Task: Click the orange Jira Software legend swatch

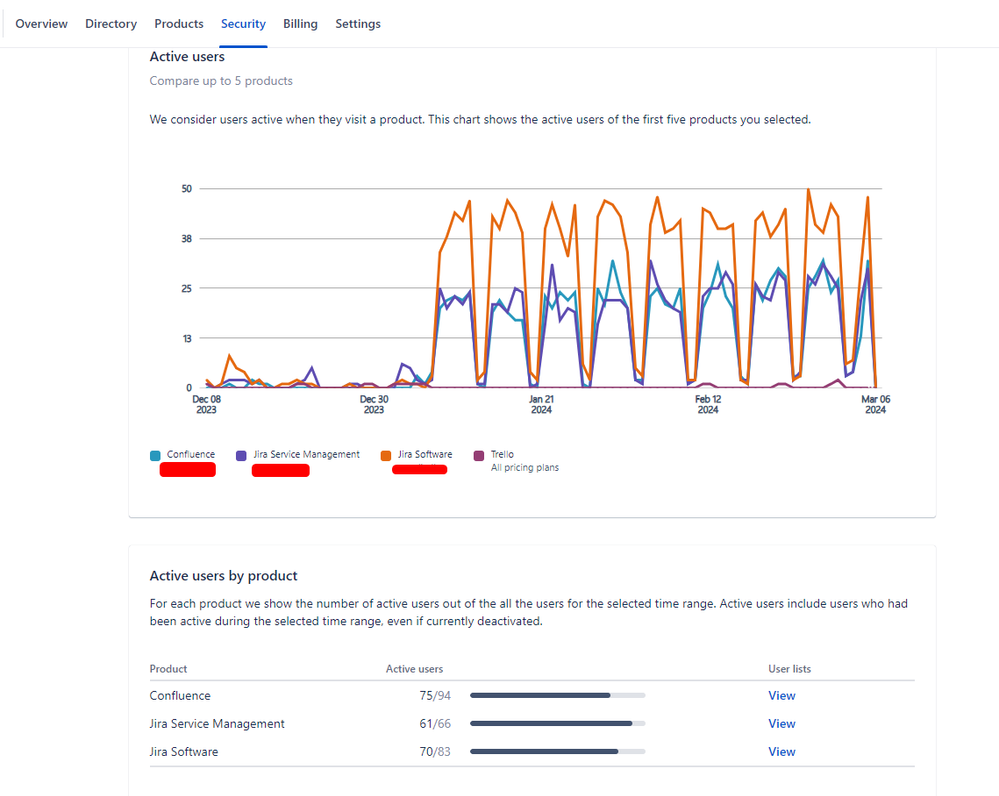Action: coord(385,454)
